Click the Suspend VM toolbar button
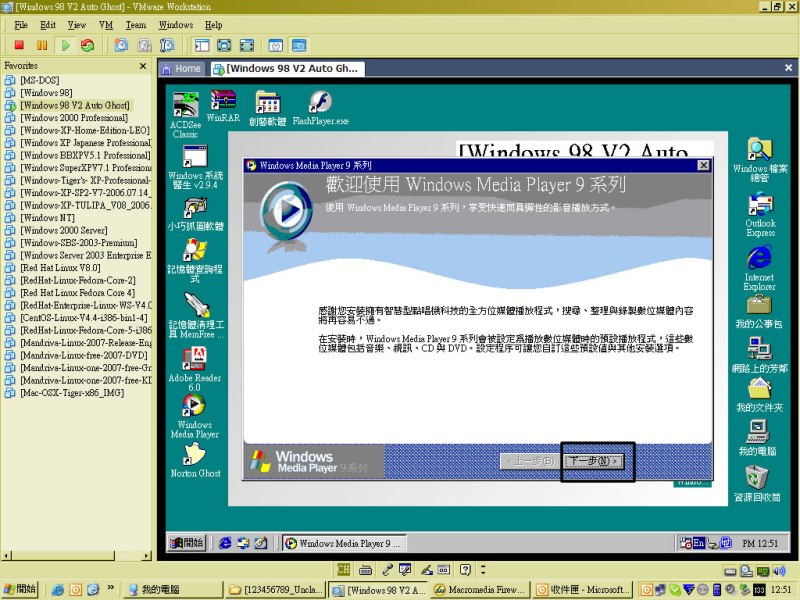Screen dimensions: 800x600 42,45
